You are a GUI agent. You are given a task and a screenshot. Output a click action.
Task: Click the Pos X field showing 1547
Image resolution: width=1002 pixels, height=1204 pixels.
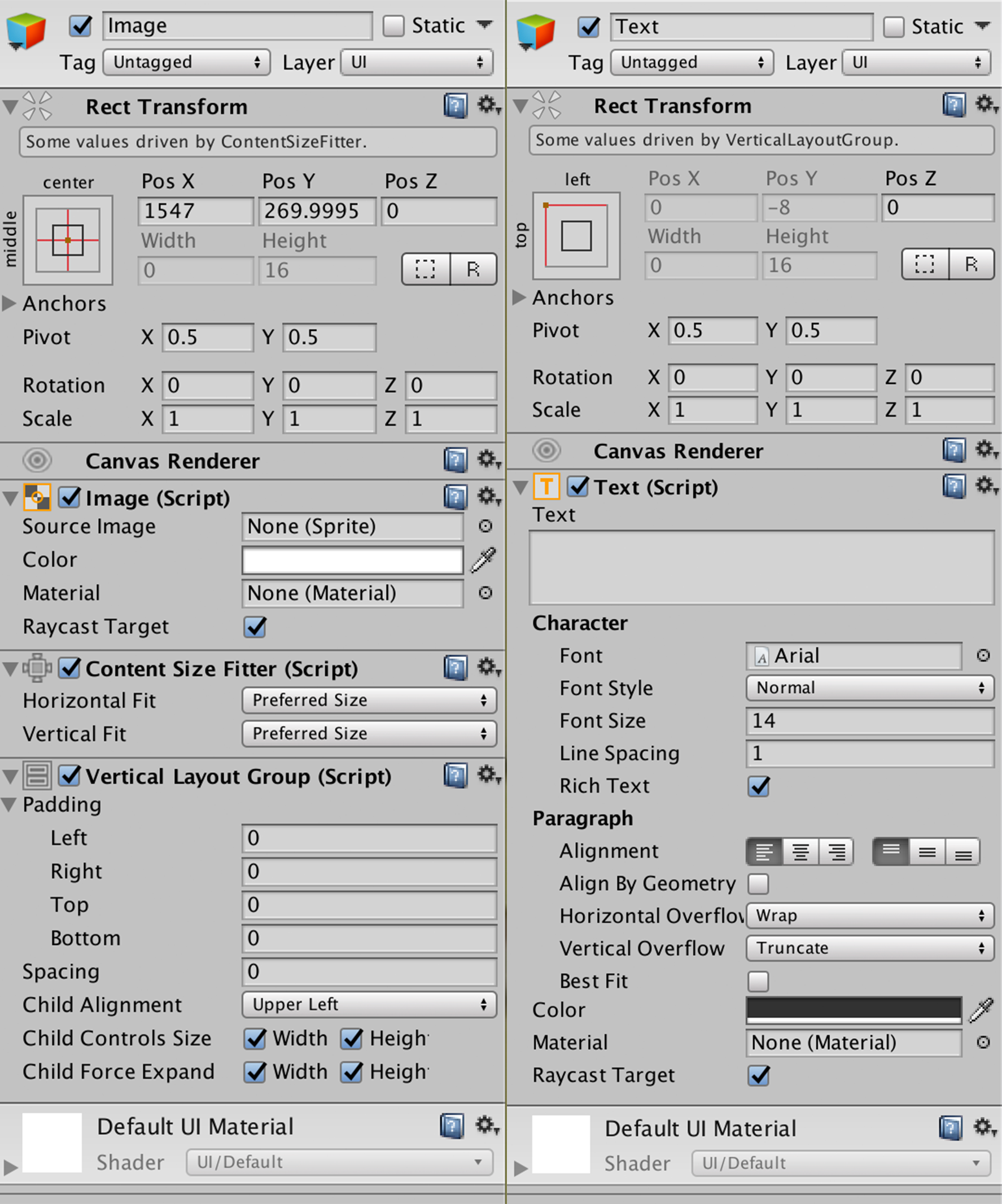[x=195, y=211]
